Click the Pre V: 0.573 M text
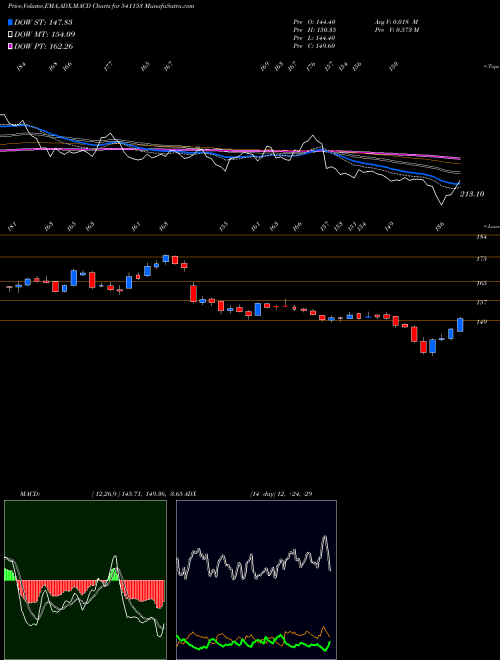This screenshot has height=660, width=500. [396, 30]
